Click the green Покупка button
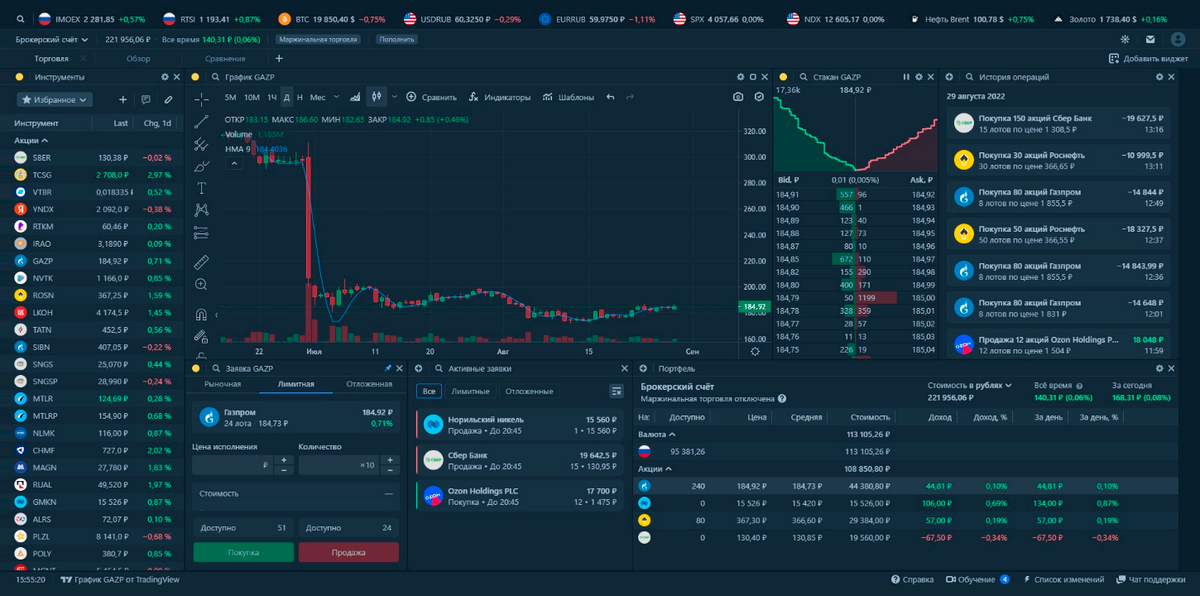Image resolution: width=1200 pixels, height=596 pixels. (x=243, y=552)
